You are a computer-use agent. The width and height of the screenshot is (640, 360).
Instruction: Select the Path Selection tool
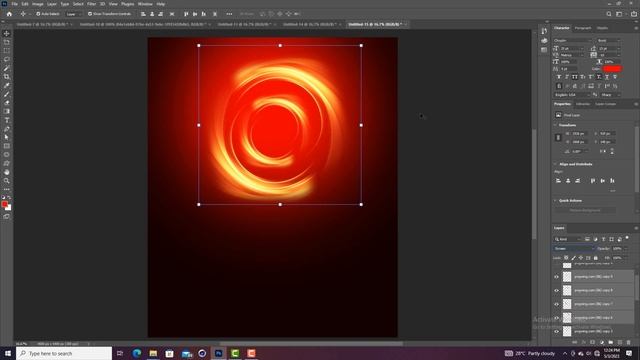[7, 138]
